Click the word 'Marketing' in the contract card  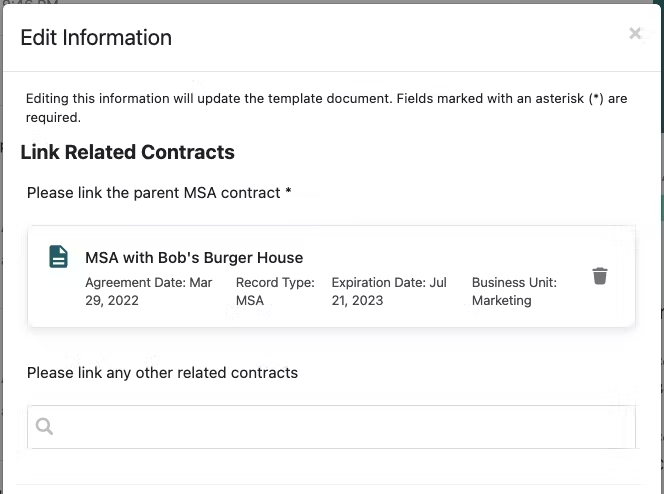(x=501, y=301)
